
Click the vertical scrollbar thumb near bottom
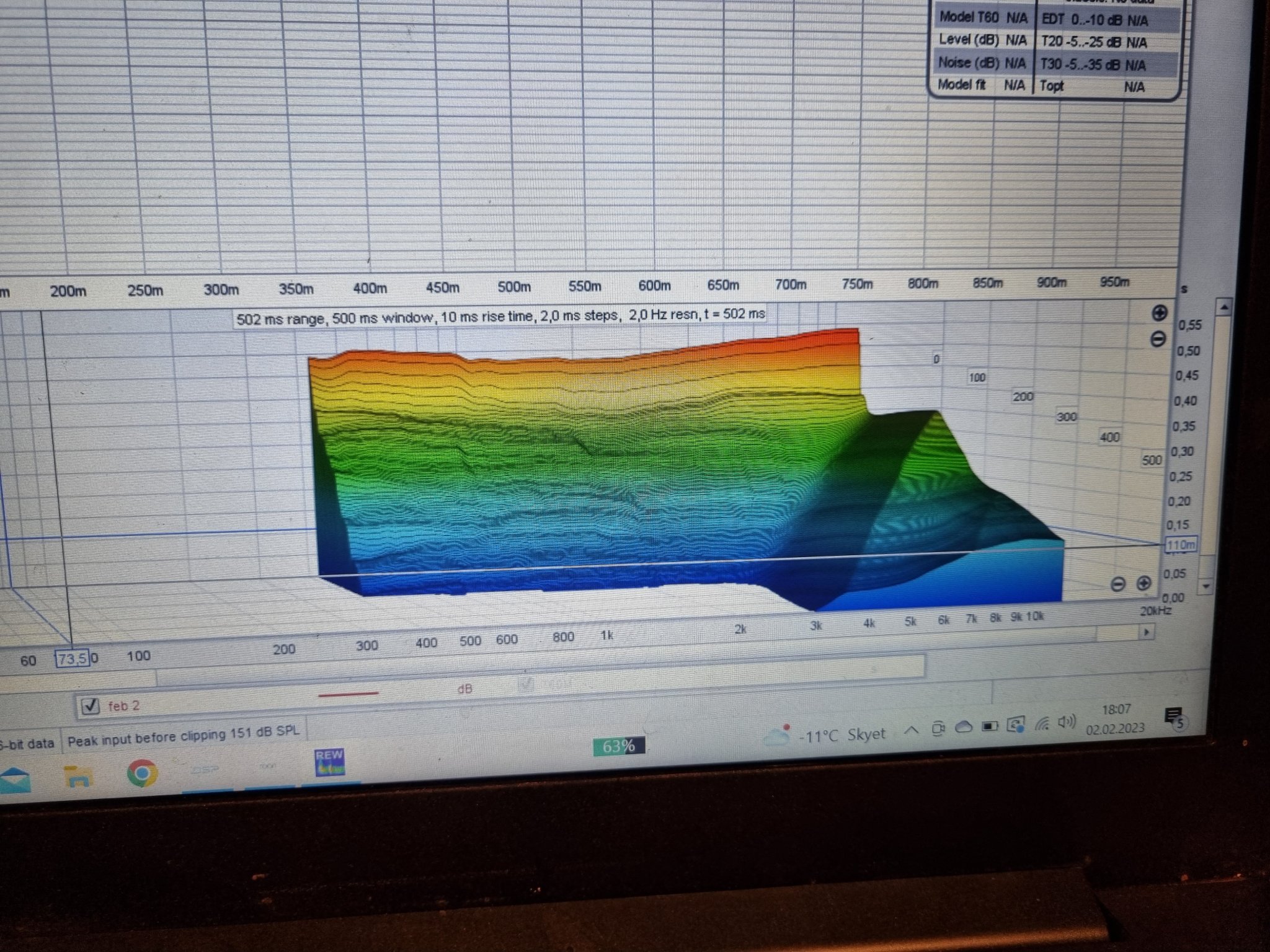point(1207,566)
